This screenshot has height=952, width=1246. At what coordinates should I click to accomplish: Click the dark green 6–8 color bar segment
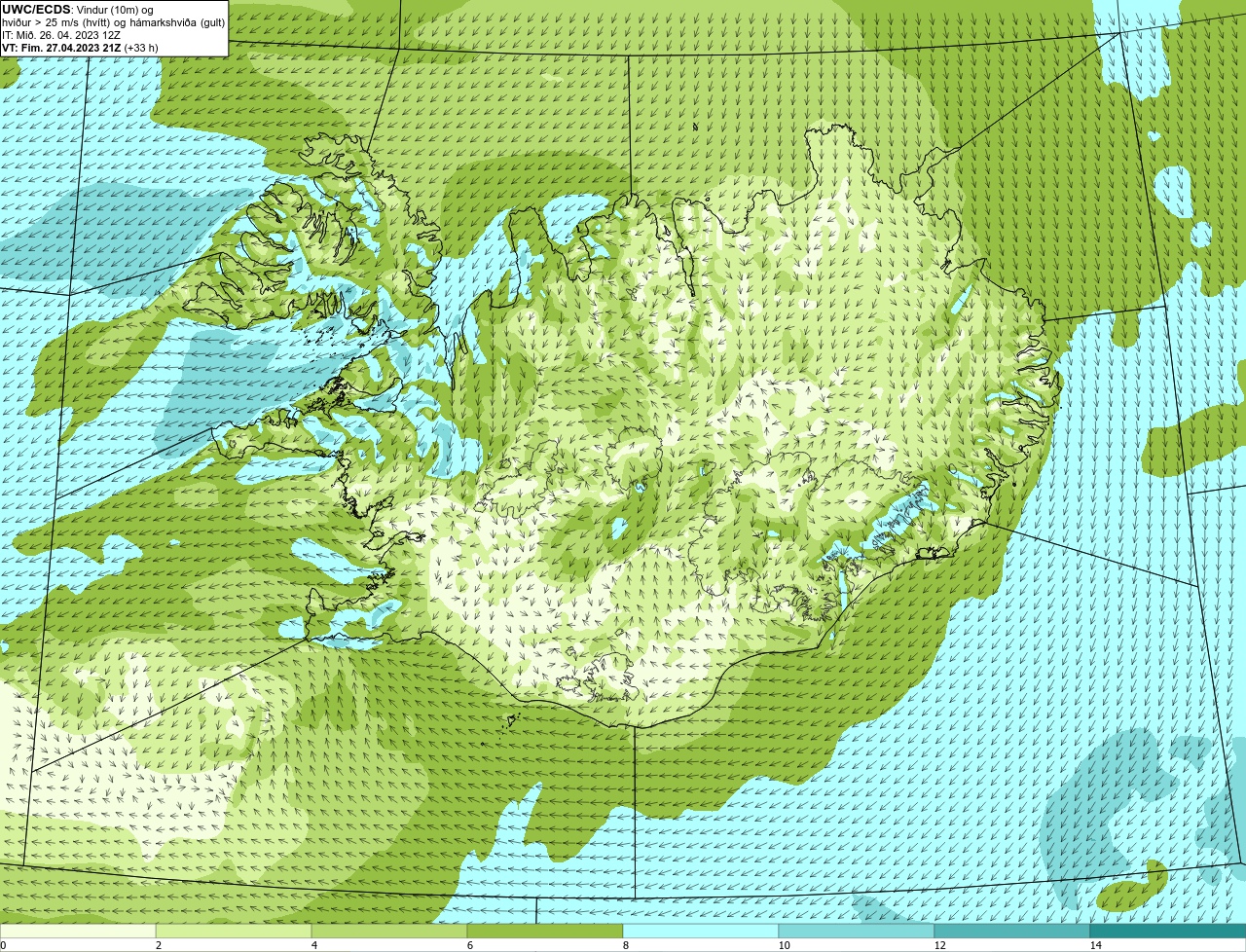point(545,931)
